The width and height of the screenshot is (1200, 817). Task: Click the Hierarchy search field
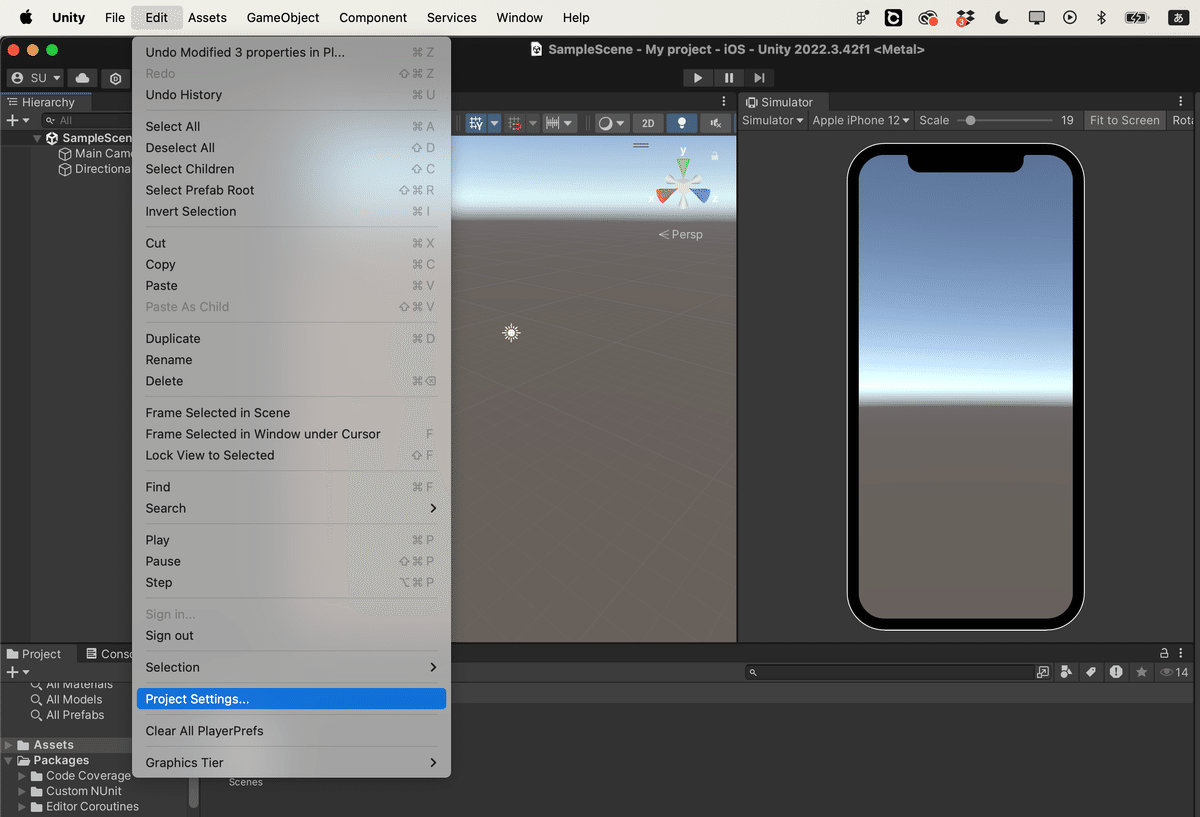(88, 120)
